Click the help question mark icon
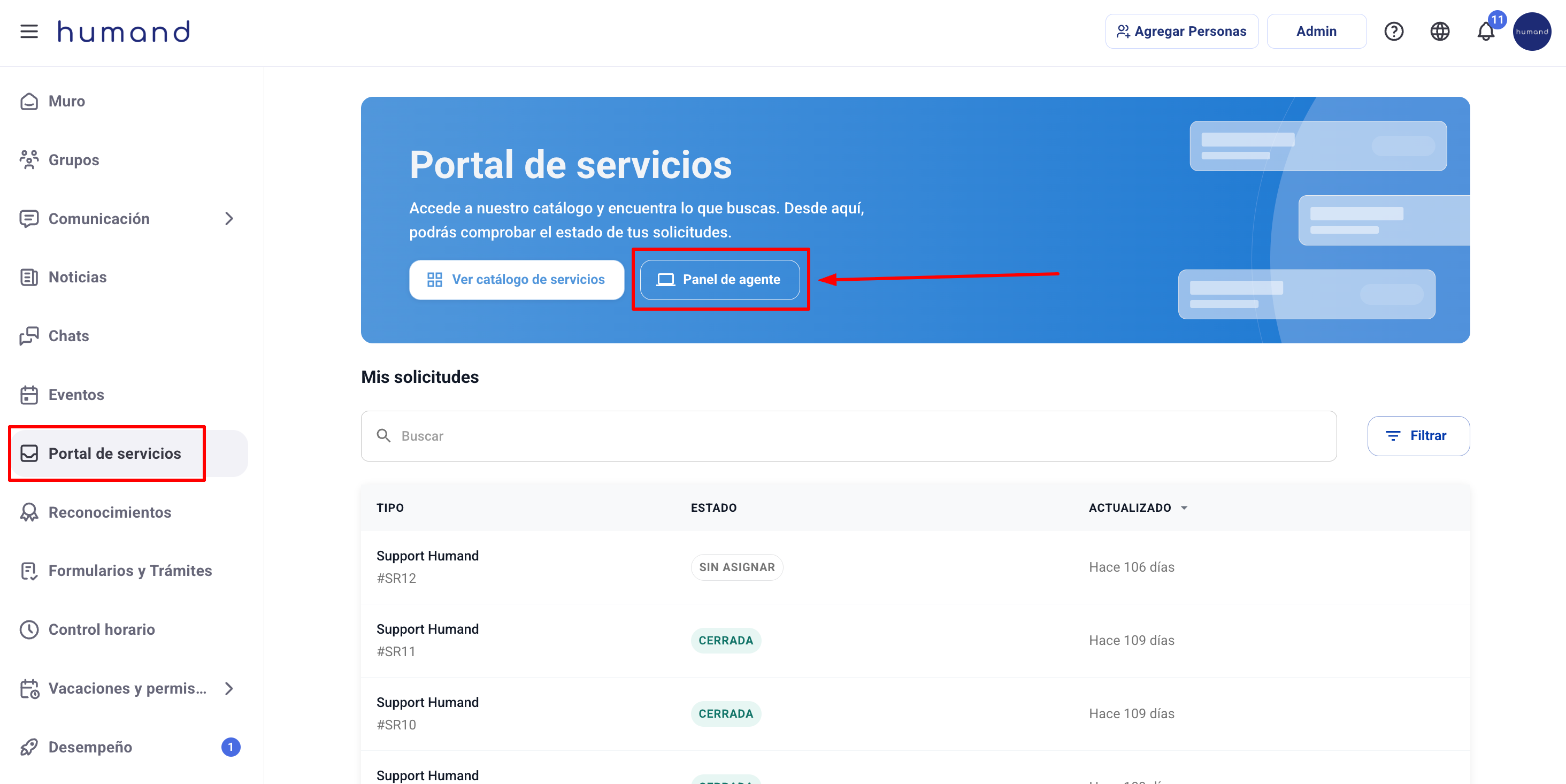 point(1393,31)
